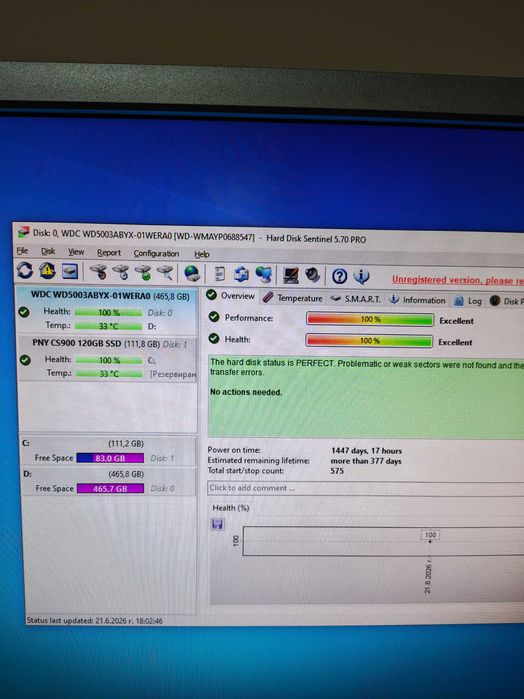Image resolution: width=524 pixels, height=699 pixels.
Task: Click the blue information 'i' toolbar icon
Action: pos(361,276)
